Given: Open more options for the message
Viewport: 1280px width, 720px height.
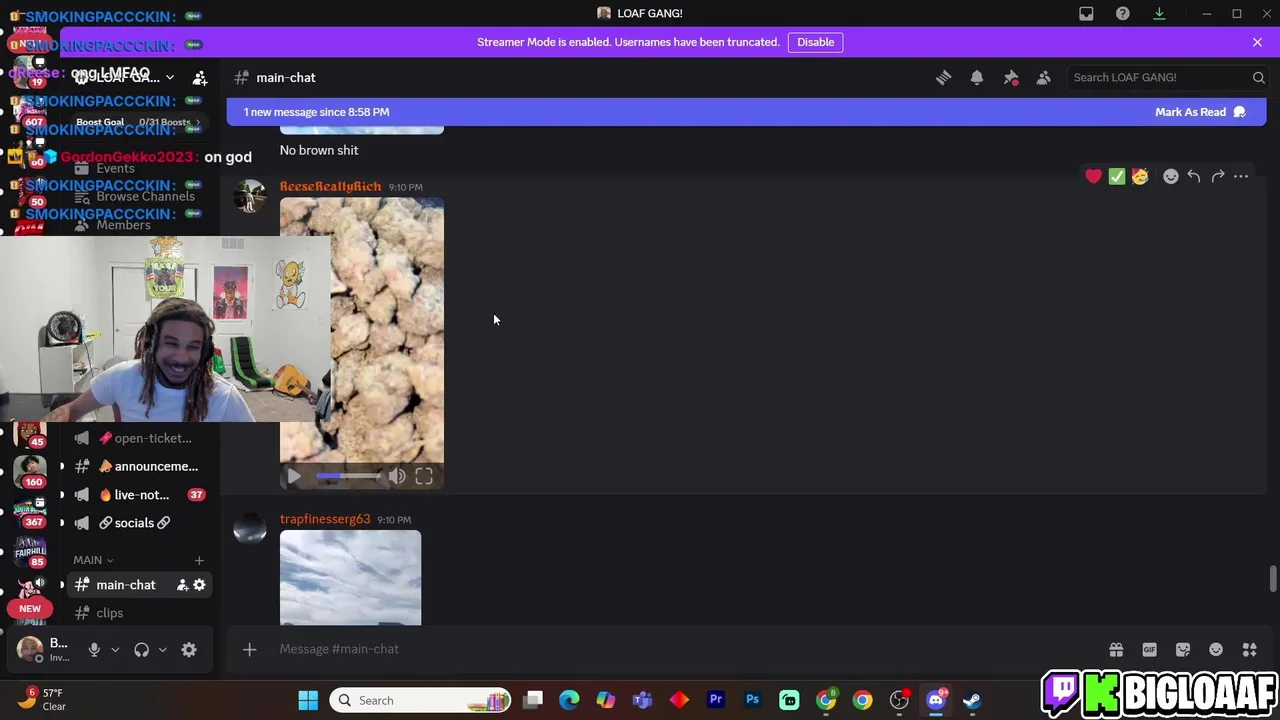Looking at the screenshot, I should pos(1241,177).
